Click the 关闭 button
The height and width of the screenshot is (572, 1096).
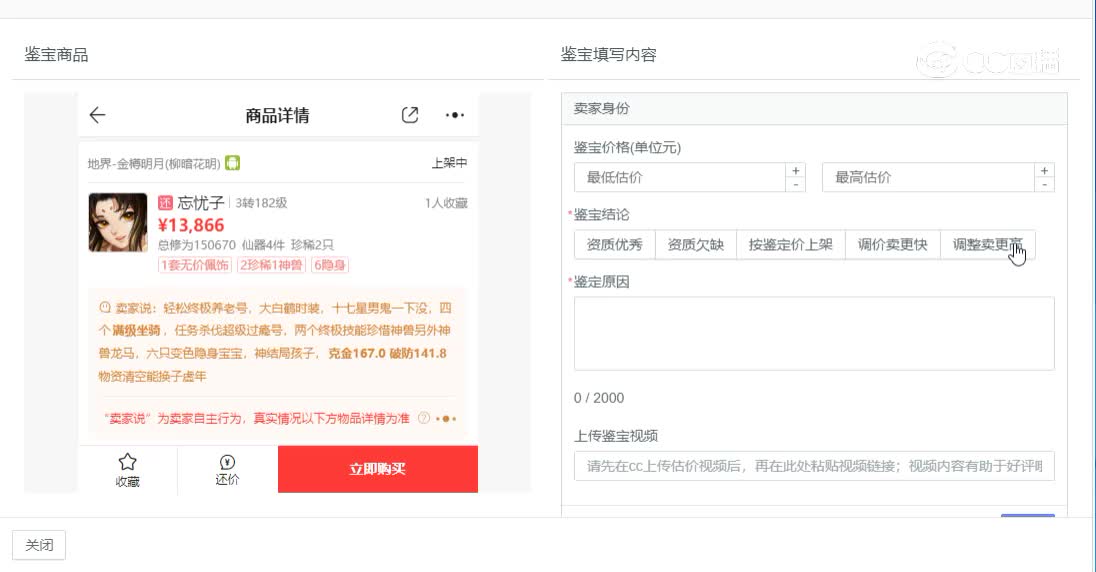pos(39,545)
